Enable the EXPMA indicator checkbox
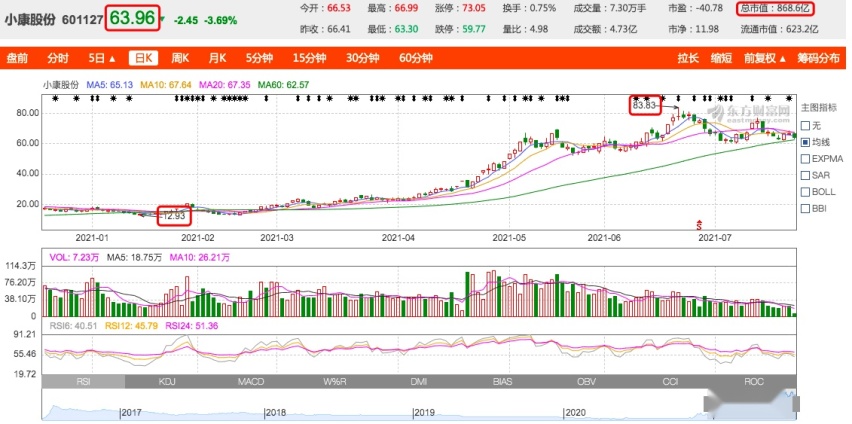Image resolution: width=852 pixels, height=424 pixels. [x=805, y=159]
